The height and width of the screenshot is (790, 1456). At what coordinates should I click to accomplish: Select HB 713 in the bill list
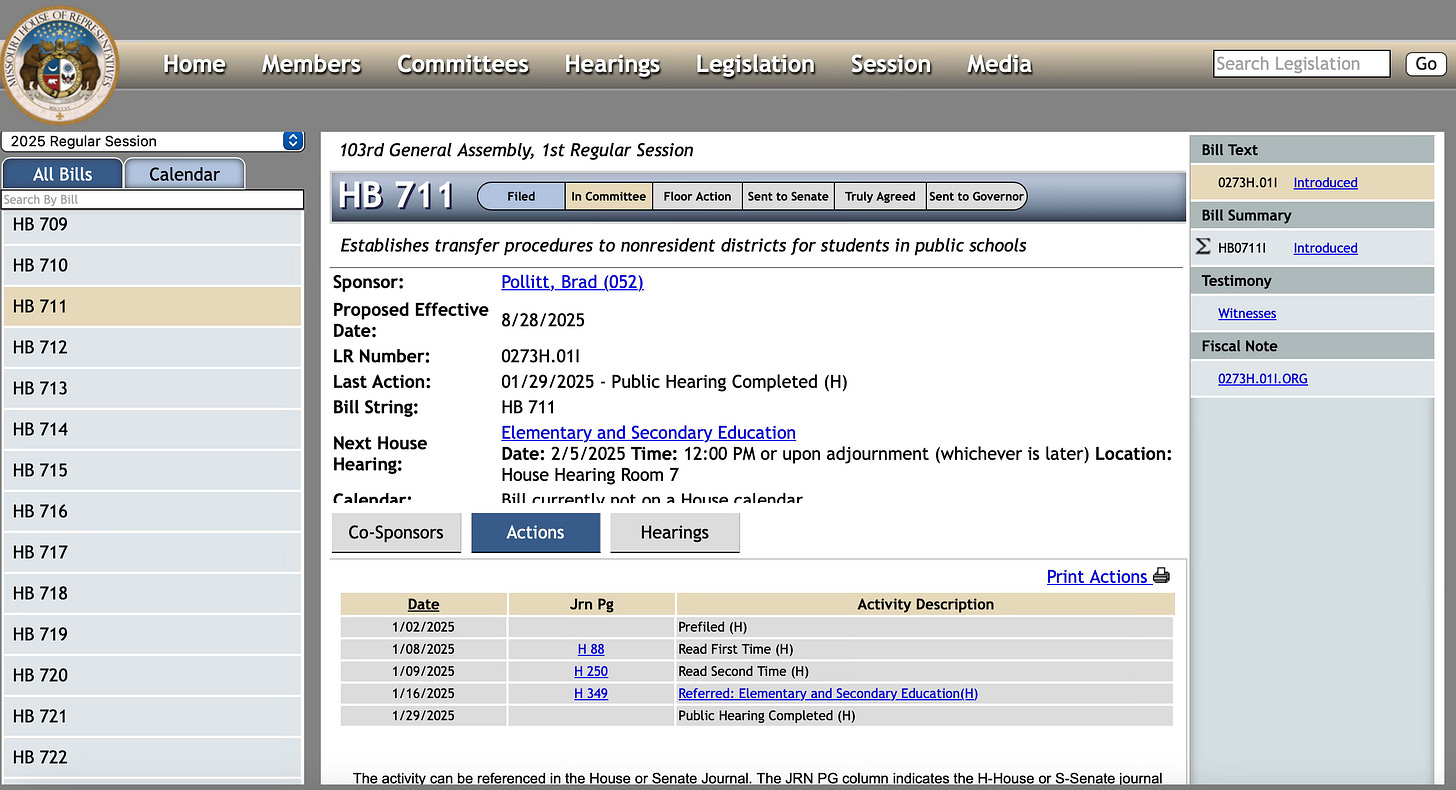152,389
